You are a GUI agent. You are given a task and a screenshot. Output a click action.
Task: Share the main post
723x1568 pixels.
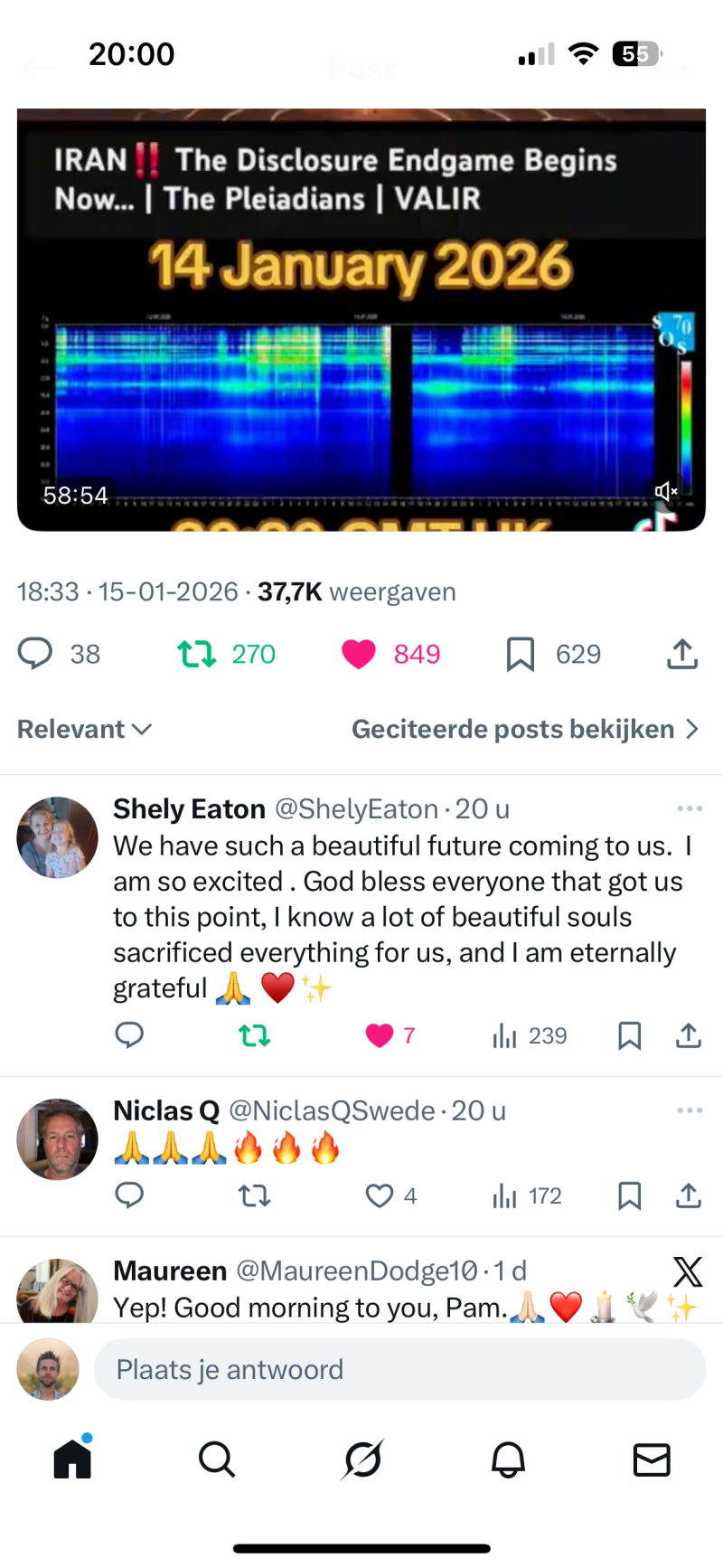coord(682,653)
